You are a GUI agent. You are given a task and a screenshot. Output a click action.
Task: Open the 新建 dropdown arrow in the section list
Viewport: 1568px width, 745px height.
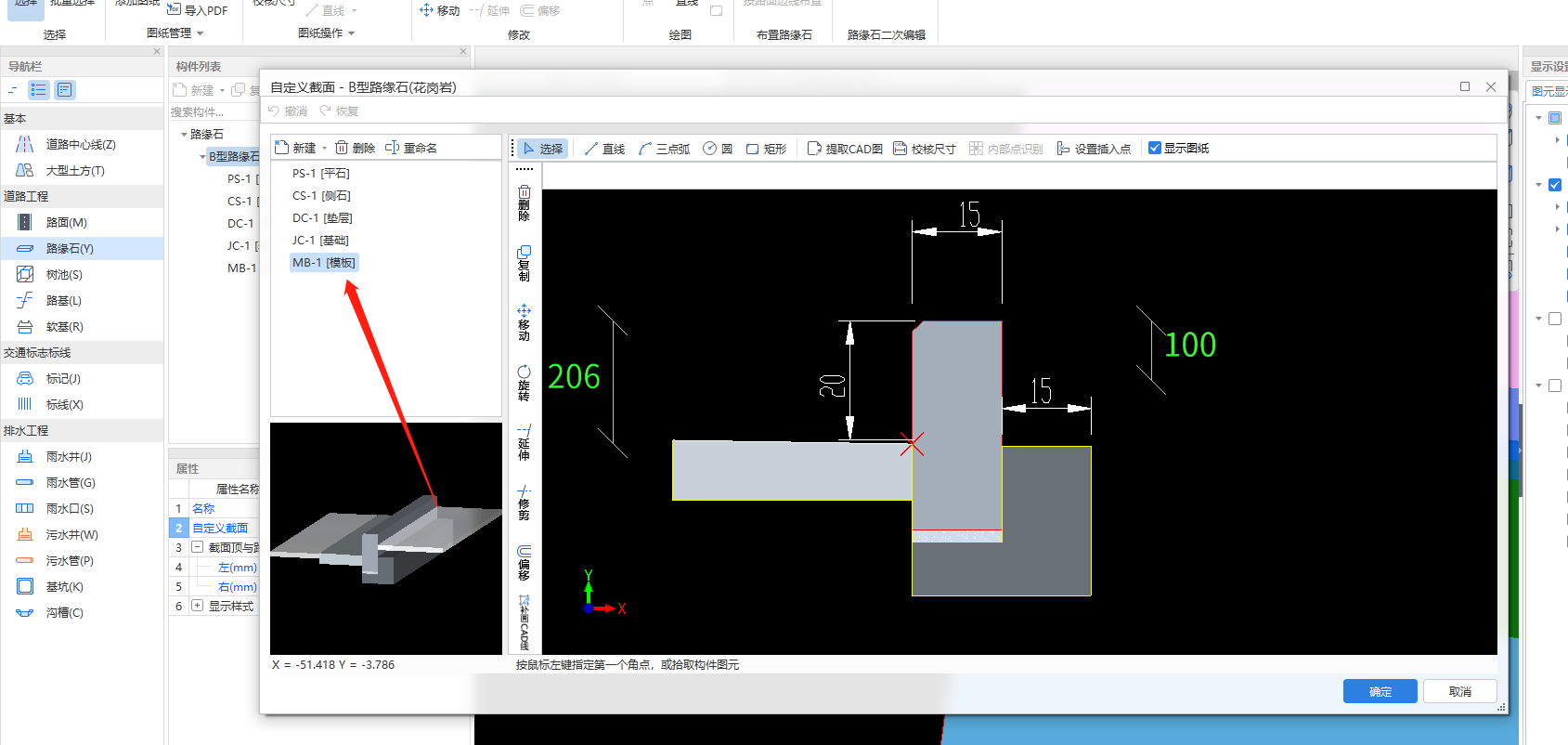324,149
